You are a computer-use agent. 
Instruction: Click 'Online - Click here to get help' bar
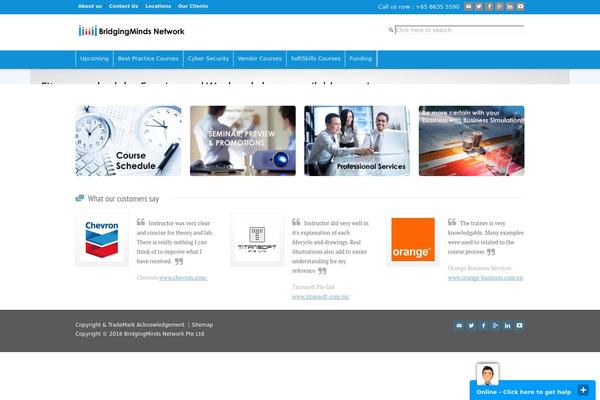pyautogui.click(x=532, y=390)
